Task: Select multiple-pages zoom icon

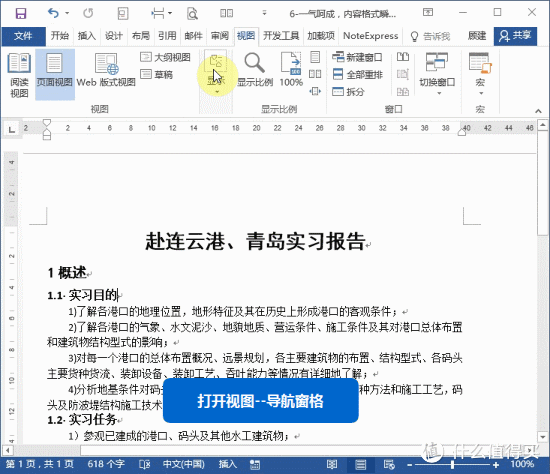Action: [315, 74]
